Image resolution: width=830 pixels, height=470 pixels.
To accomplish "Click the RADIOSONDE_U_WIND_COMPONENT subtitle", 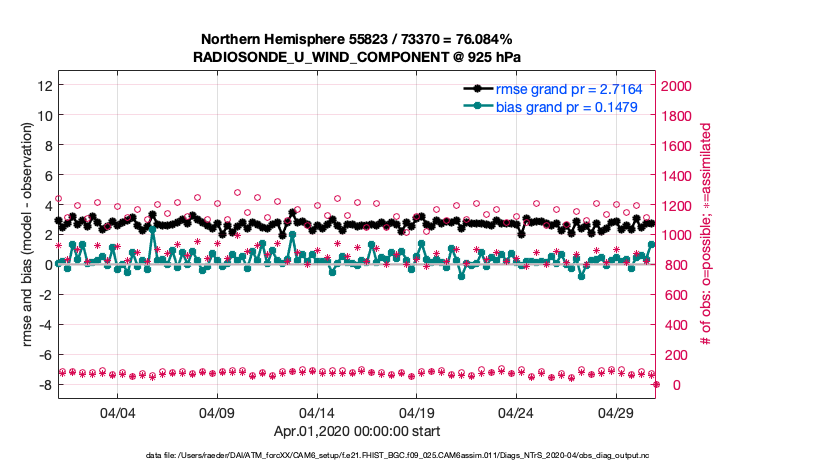I will click(356, 58).
